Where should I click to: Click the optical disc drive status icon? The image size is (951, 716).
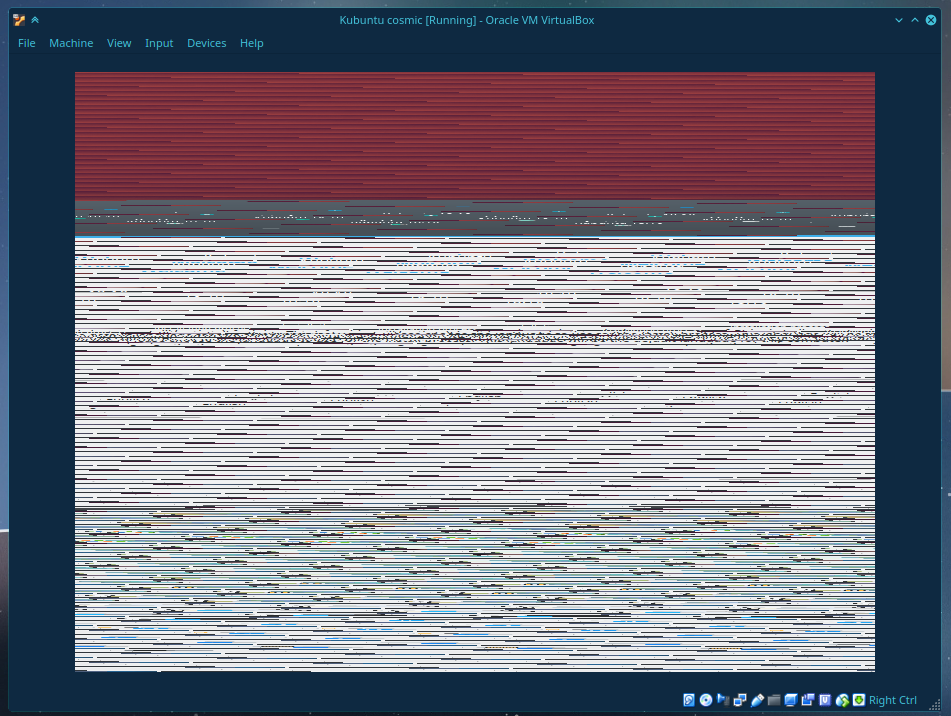tap(706, 700)
